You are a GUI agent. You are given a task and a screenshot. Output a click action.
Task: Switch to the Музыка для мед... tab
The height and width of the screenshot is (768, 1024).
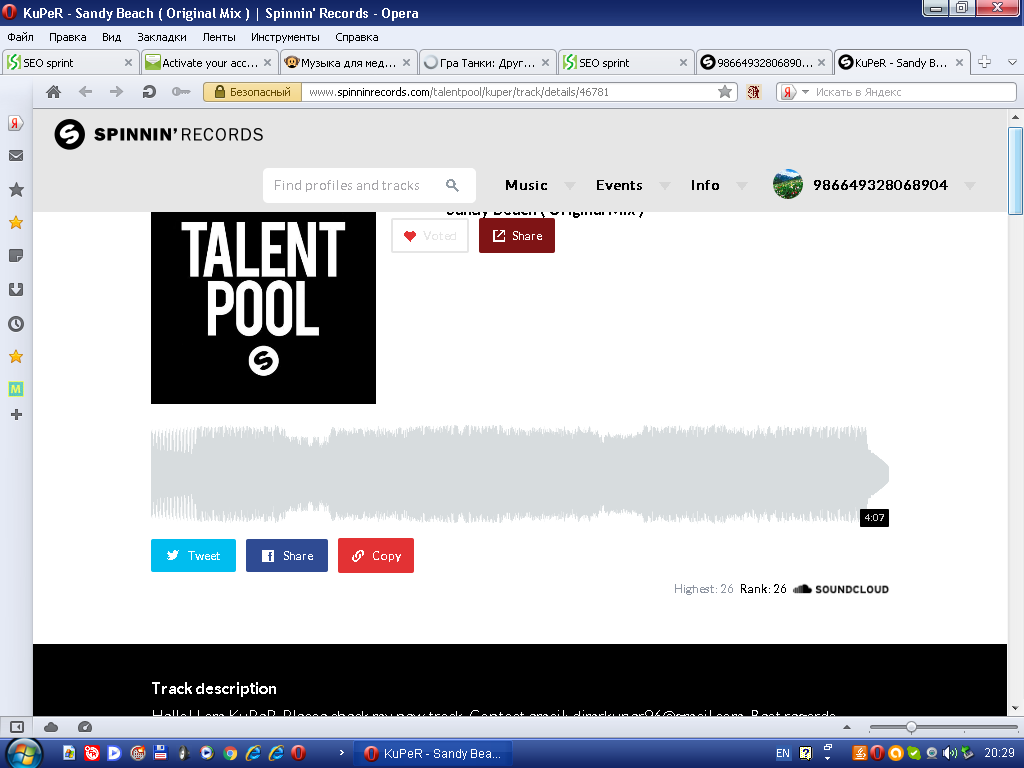point(349,63)
